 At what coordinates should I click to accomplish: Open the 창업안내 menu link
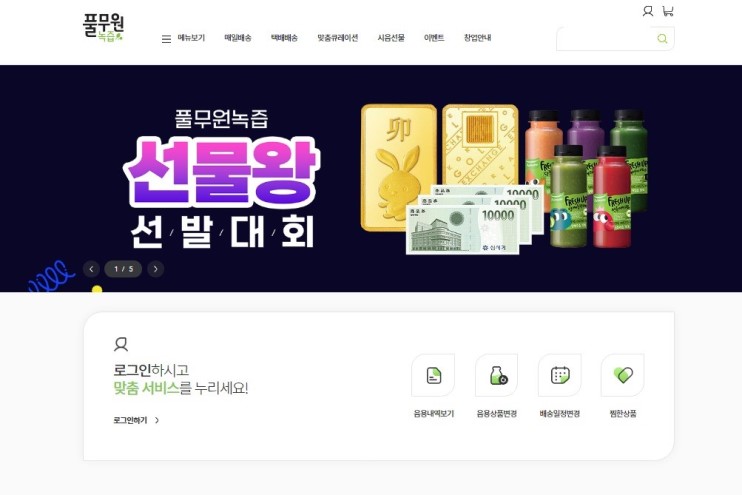coord(477,38)
